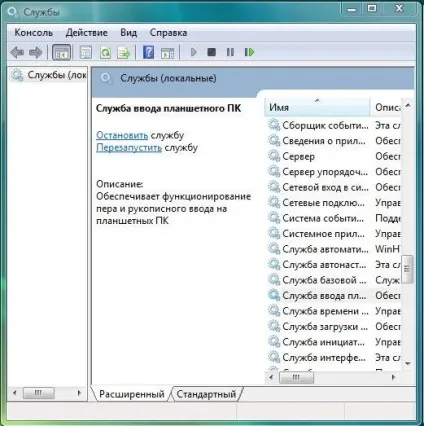This screenshot has height=426, width=424.
Task: Click the Export list toolbar icon
Action: pyautogui.click(x=123, y=52)
